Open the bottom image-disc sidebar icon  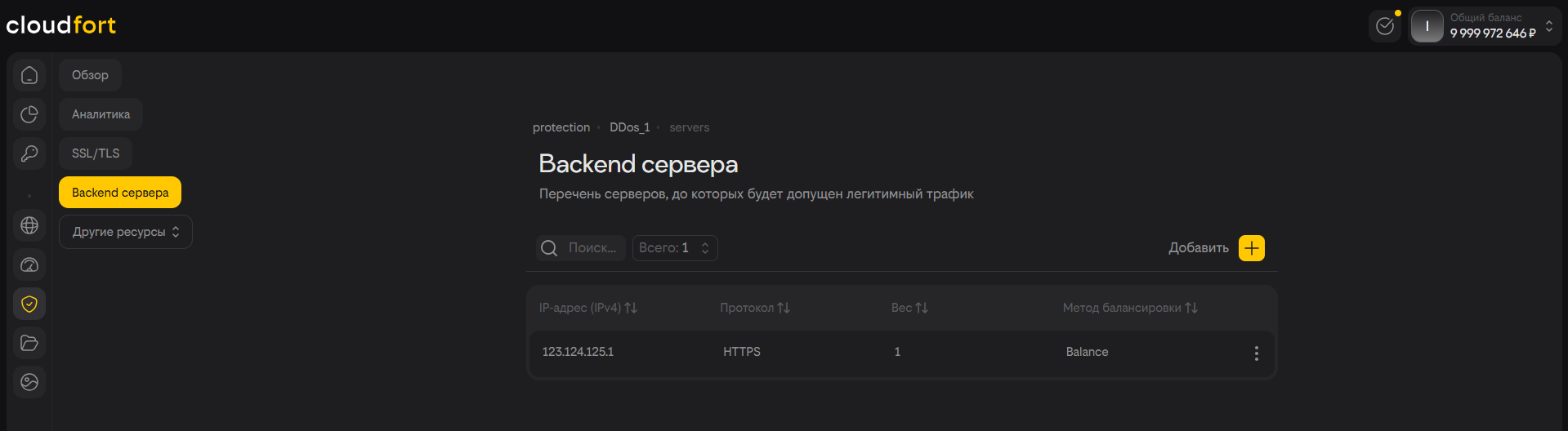pos(29,382)
